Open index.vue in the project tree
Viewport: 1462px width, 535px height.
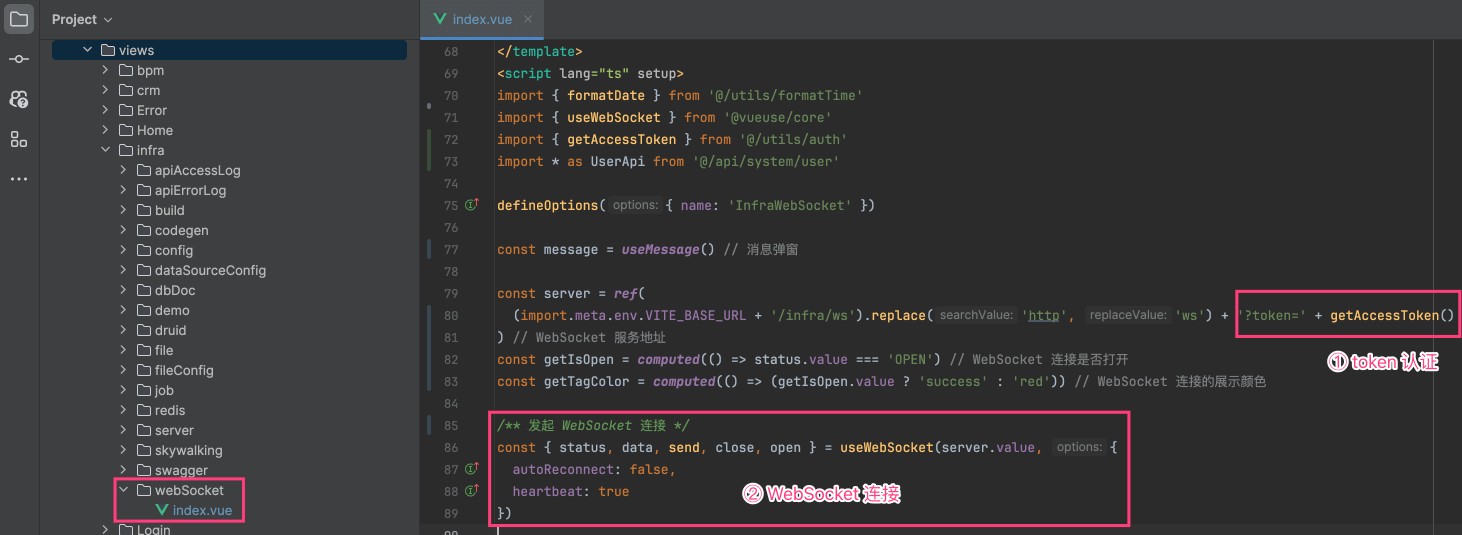coord(202,510)
